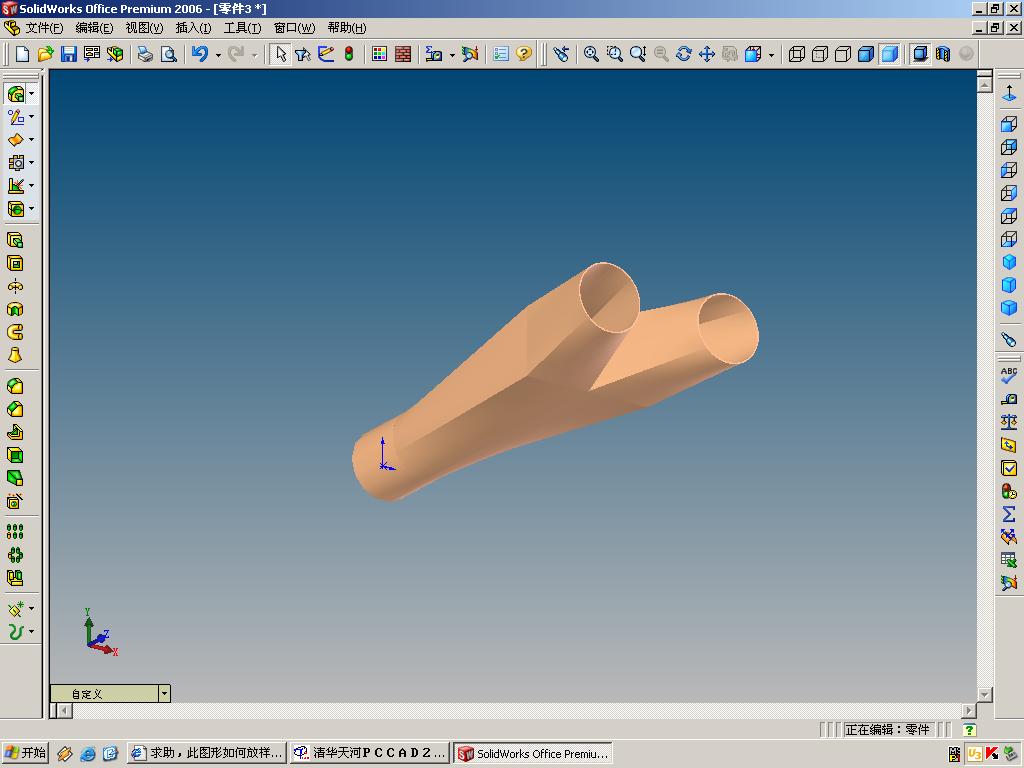Open edit color palette
Screen dimensions: 1024x768
(379, 54)
